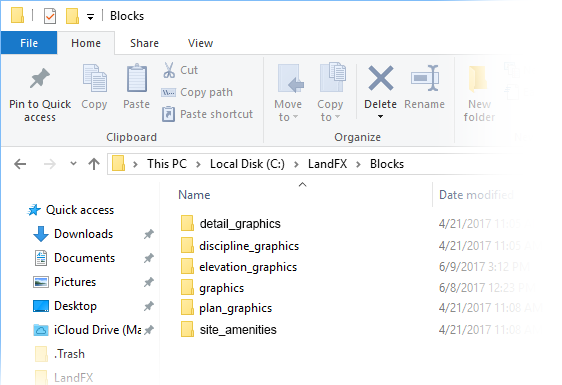Switch to the Share ribbon tab
Viewport: 562px width, 385px height.
tap(144, 43)
